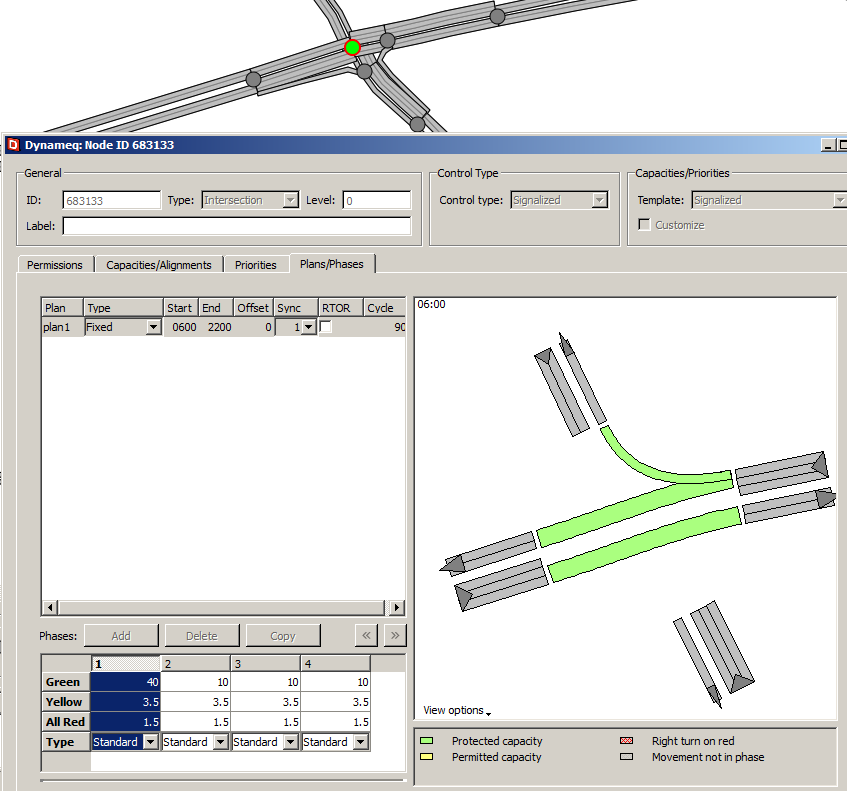
Task: Click the Copy phase button
Action: (283, 635)
